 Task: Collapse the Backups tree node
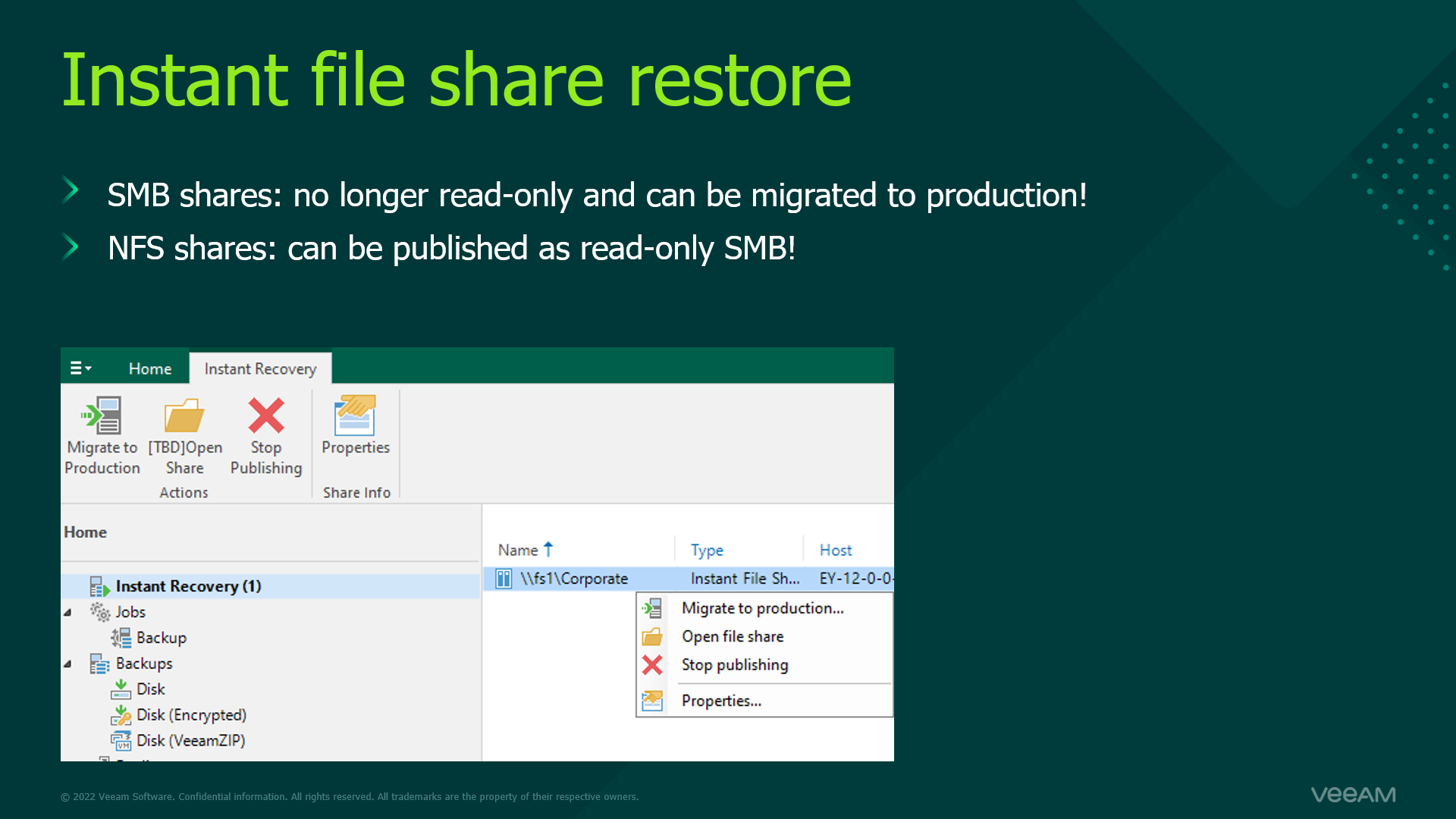[67, 664]
